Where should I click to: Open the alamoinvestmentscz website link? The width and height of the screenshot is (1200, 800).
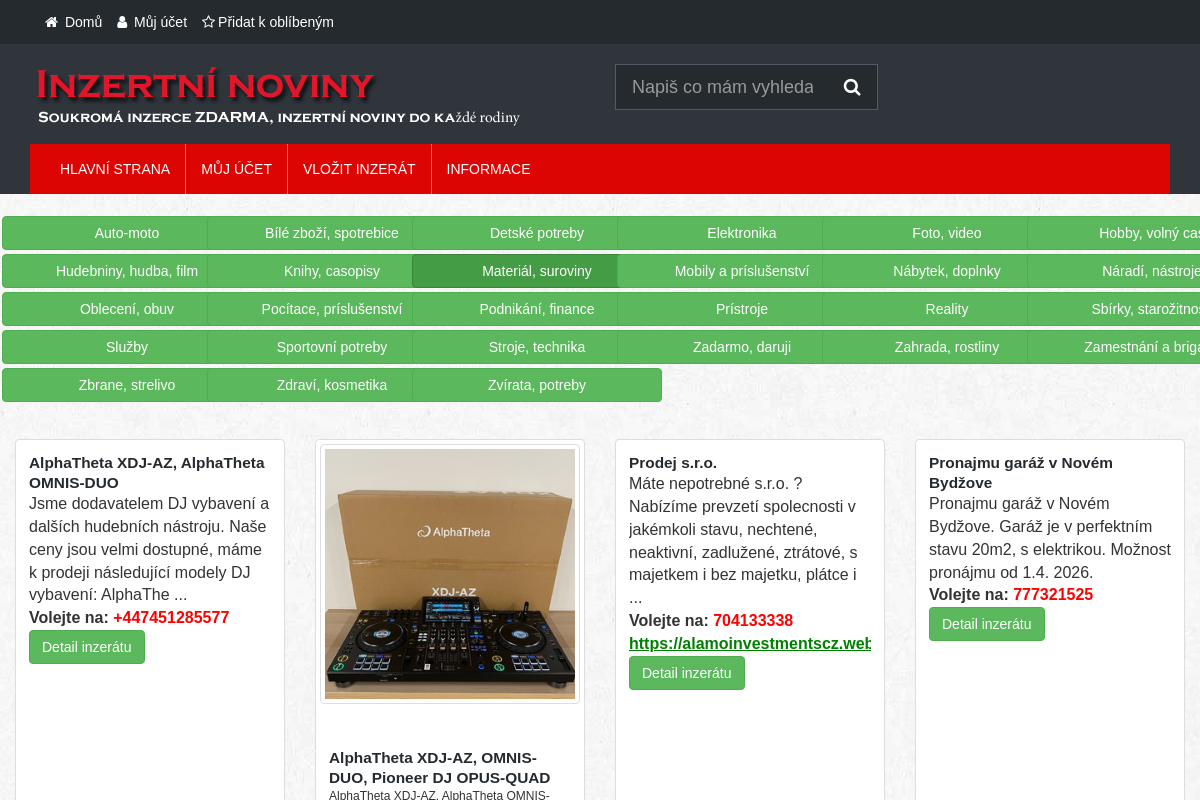tap(750, 643)
